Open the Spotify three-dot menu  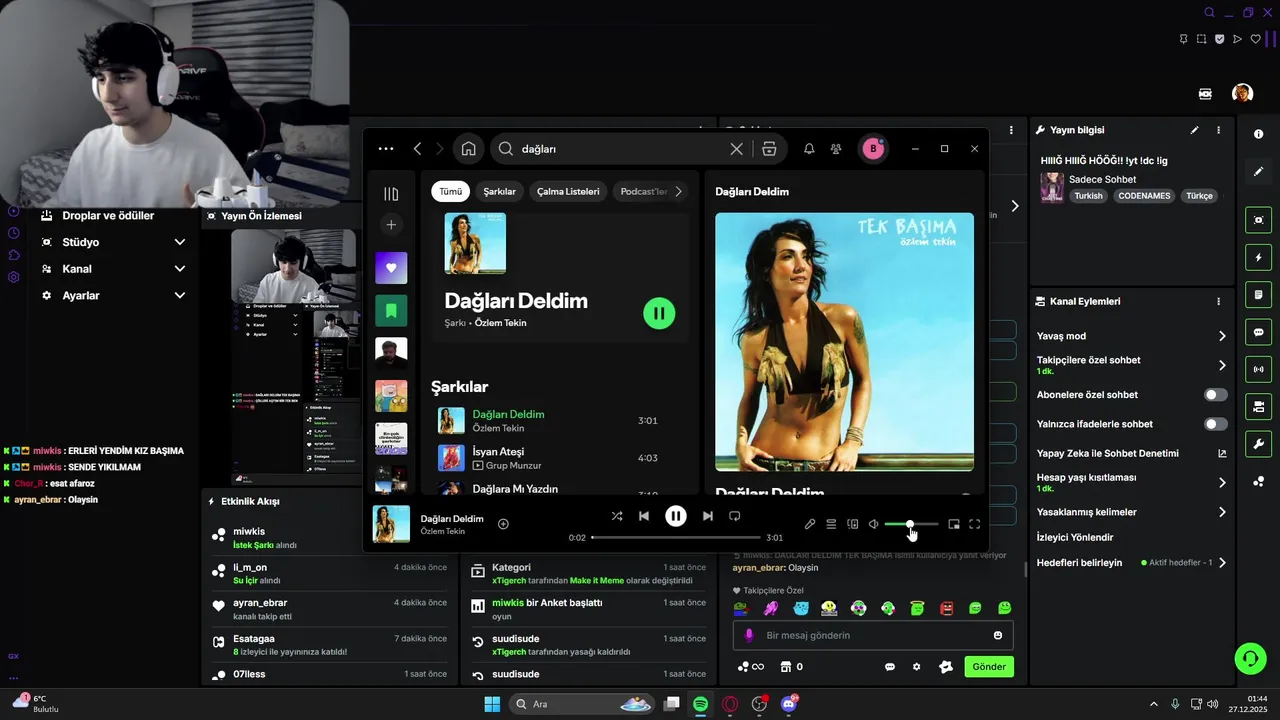pyautogui.click(x=386, y=149)
